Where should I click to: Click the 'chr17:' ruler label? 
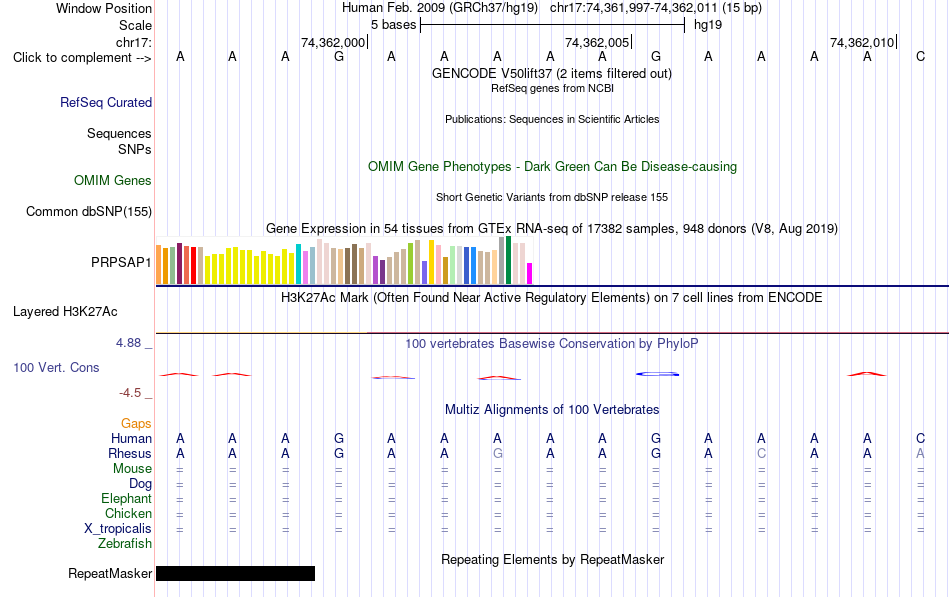coord(134,42)
